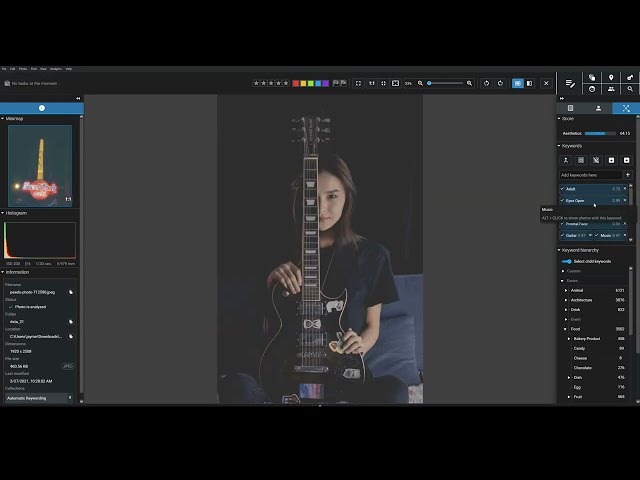Open find by location pin

pyautogui.click(x=611, y=78)
